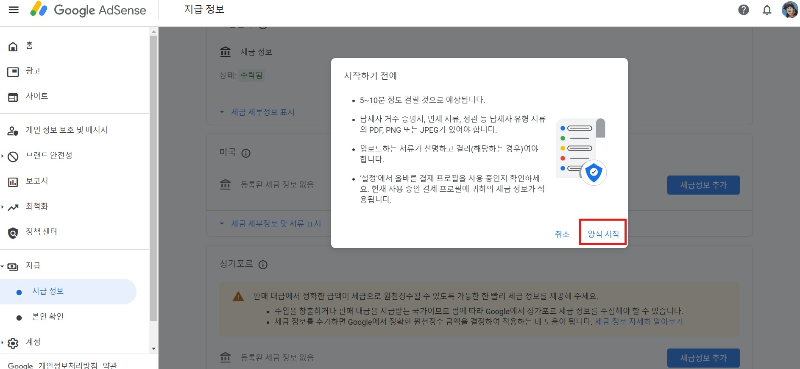Click the account settings gear icon
Screen dimensions: 800x369
coord(13,343)
